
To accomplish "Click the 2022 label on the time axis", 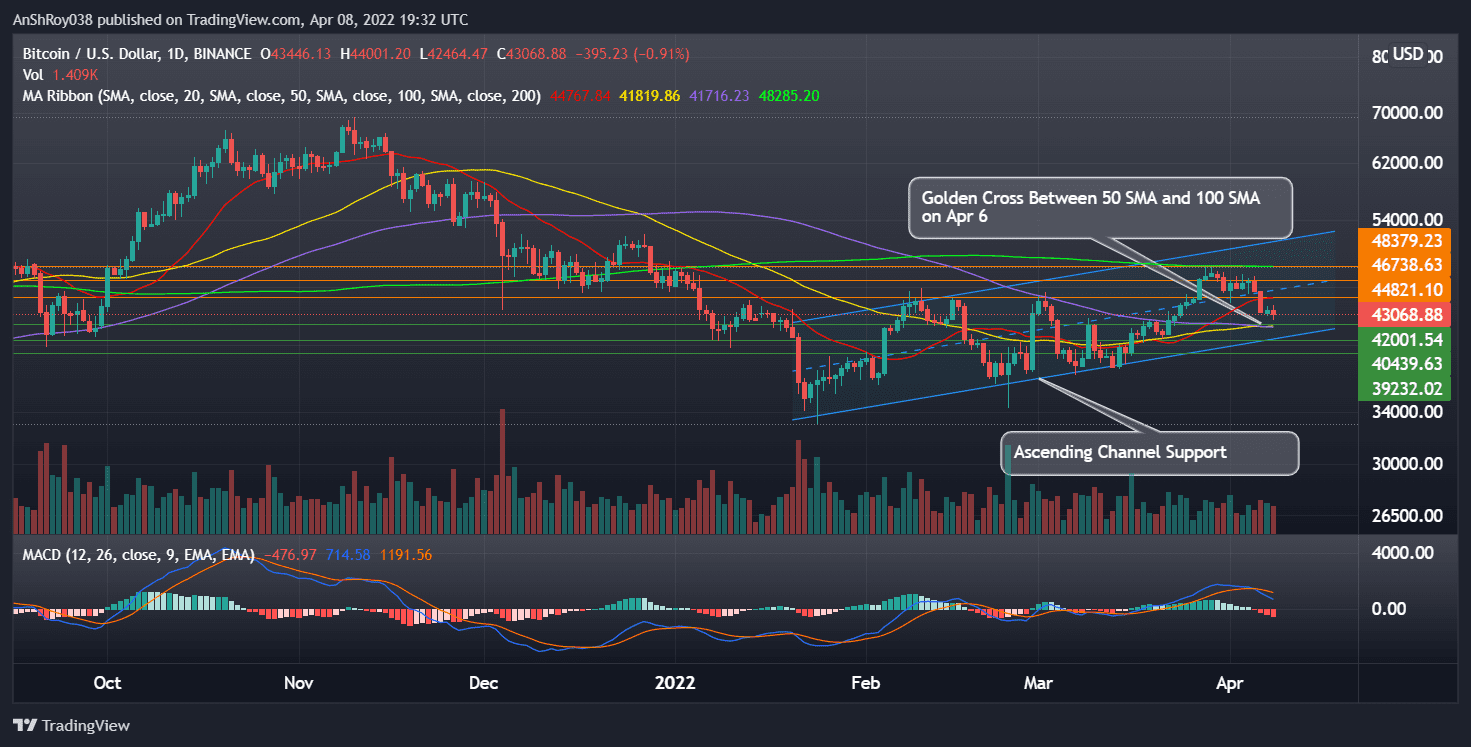I will tap(676, 683).
